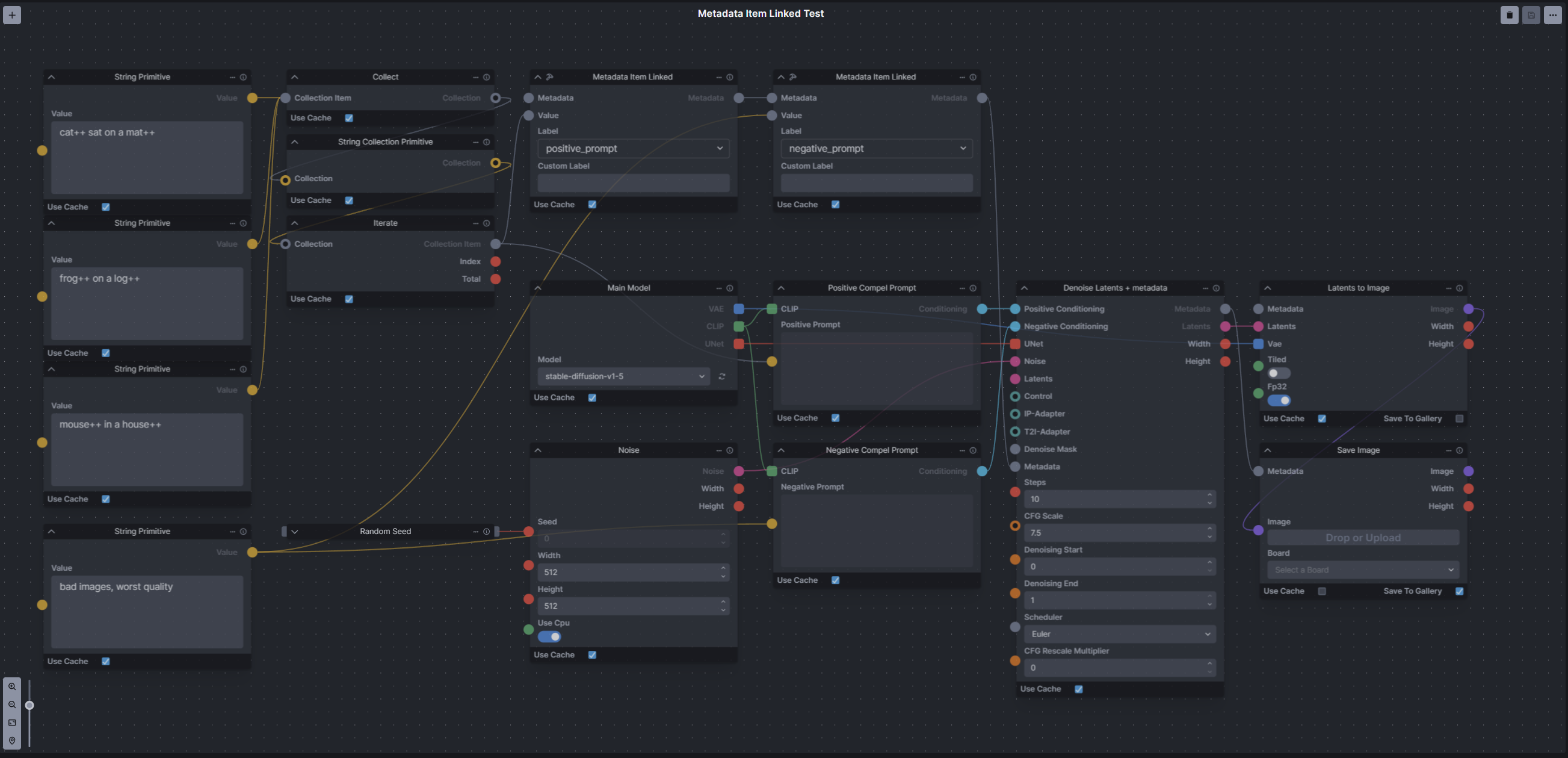Click the add node plus button

[12, 15]
